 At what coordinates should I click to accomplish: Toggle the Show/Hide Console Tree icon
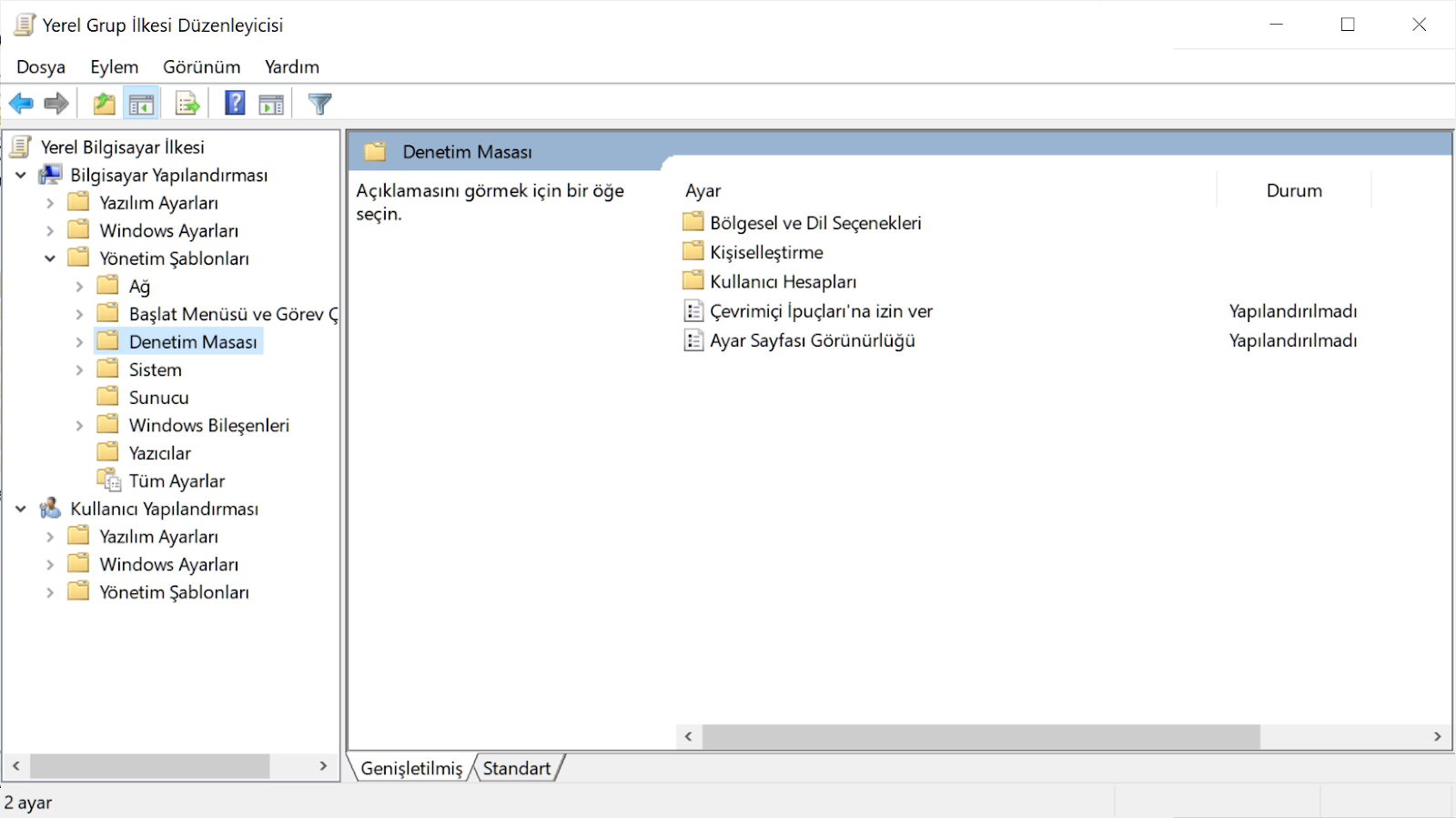[x=141, y=105]
